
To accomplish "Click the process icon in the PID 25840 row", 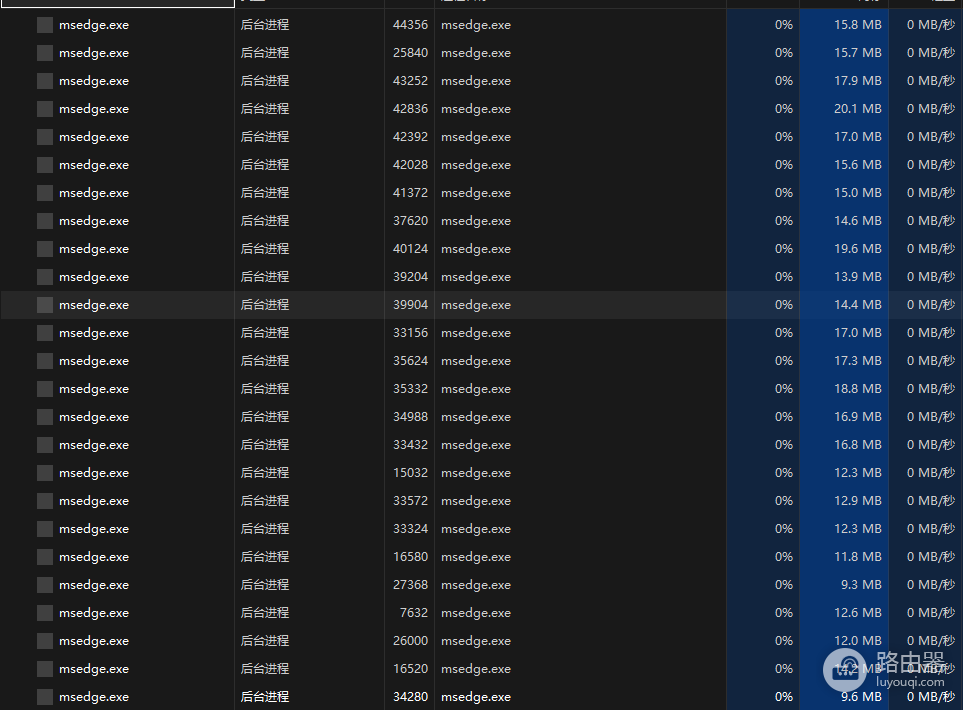I will (x=45, y=53).
